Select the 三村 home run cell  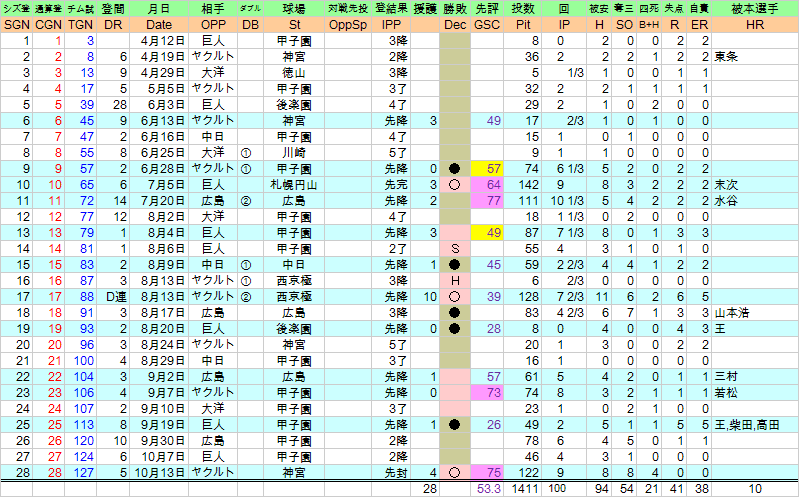pyautogui.click(x=755, y=377)
